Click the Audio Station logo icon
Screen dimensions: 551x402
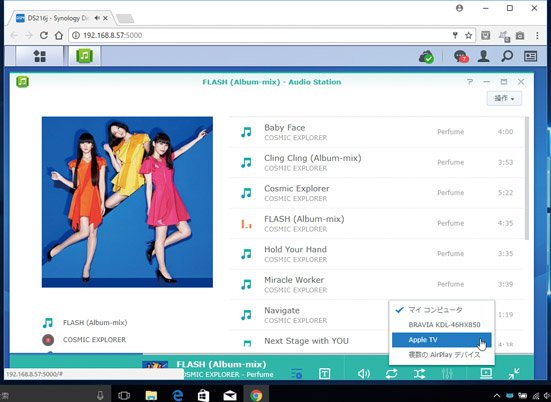(22, 82)
